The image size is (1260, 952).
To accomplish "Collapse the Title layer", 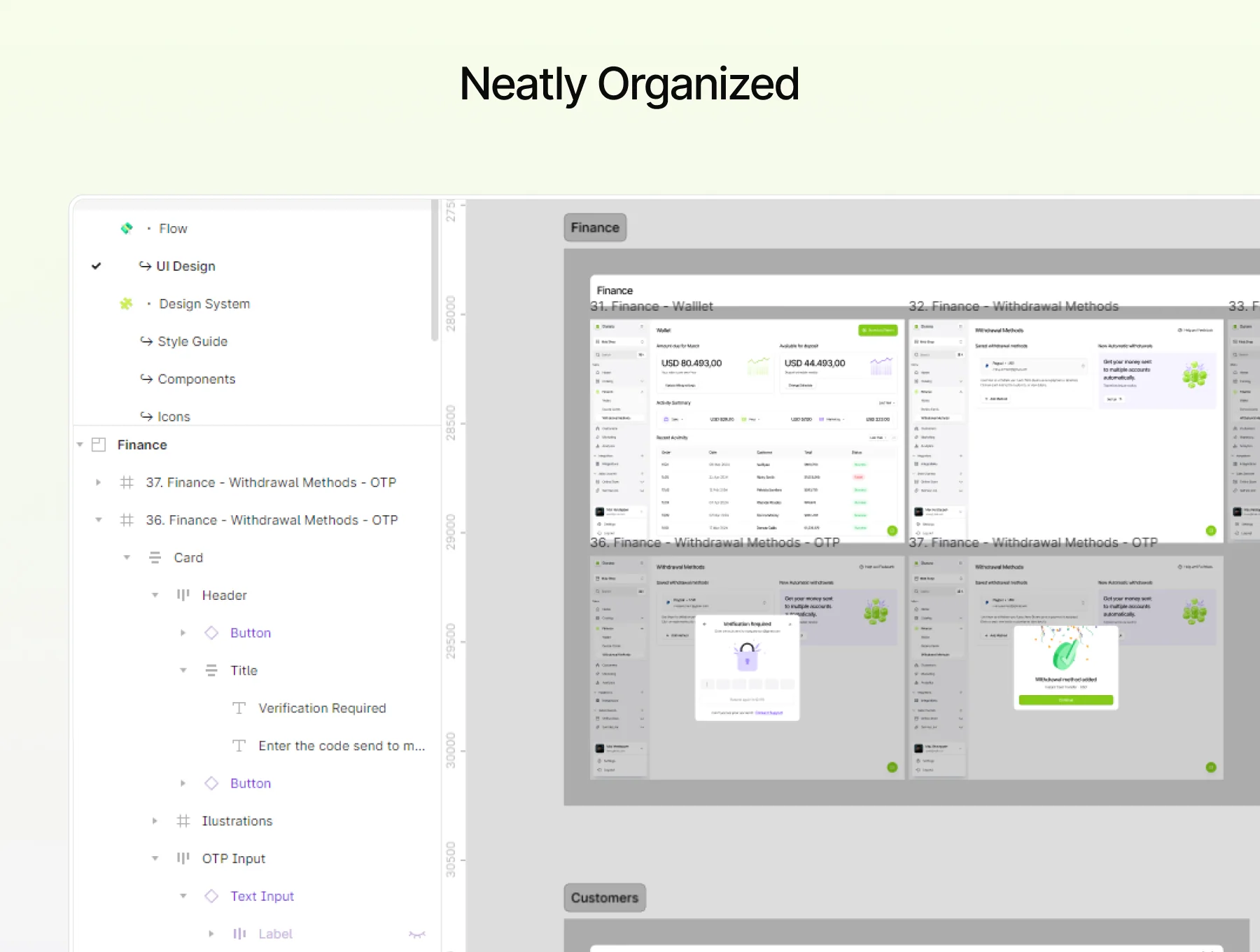I will (x=183, y=671).
